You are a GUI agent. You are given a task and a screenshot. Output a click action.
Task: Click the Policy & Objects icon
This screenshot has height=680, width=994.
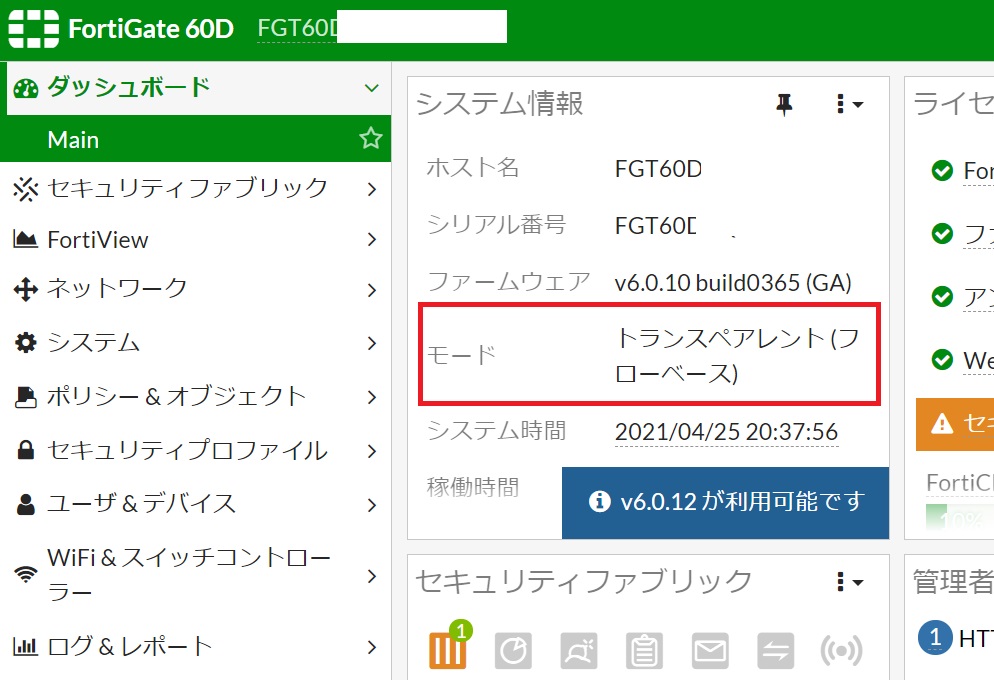25,397
